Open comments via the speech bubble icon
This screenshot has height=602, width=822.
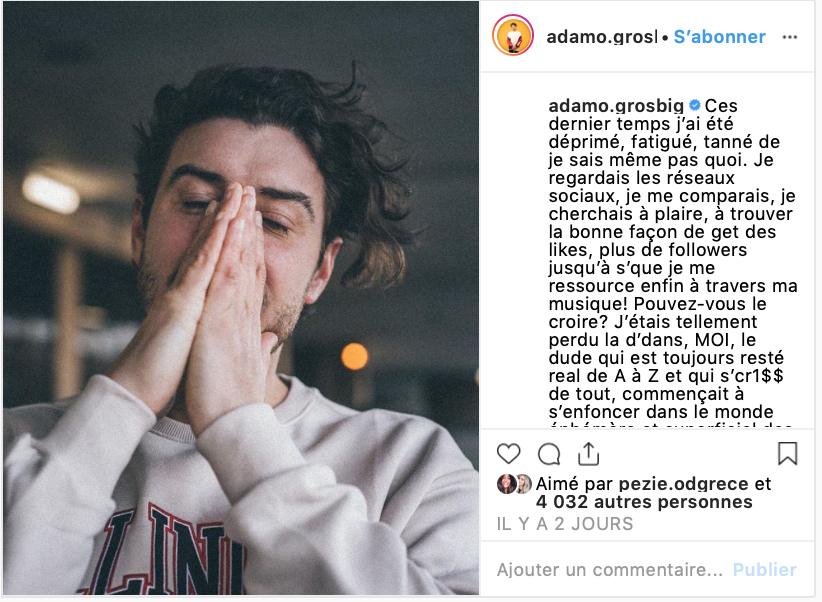tap(549, 454)
